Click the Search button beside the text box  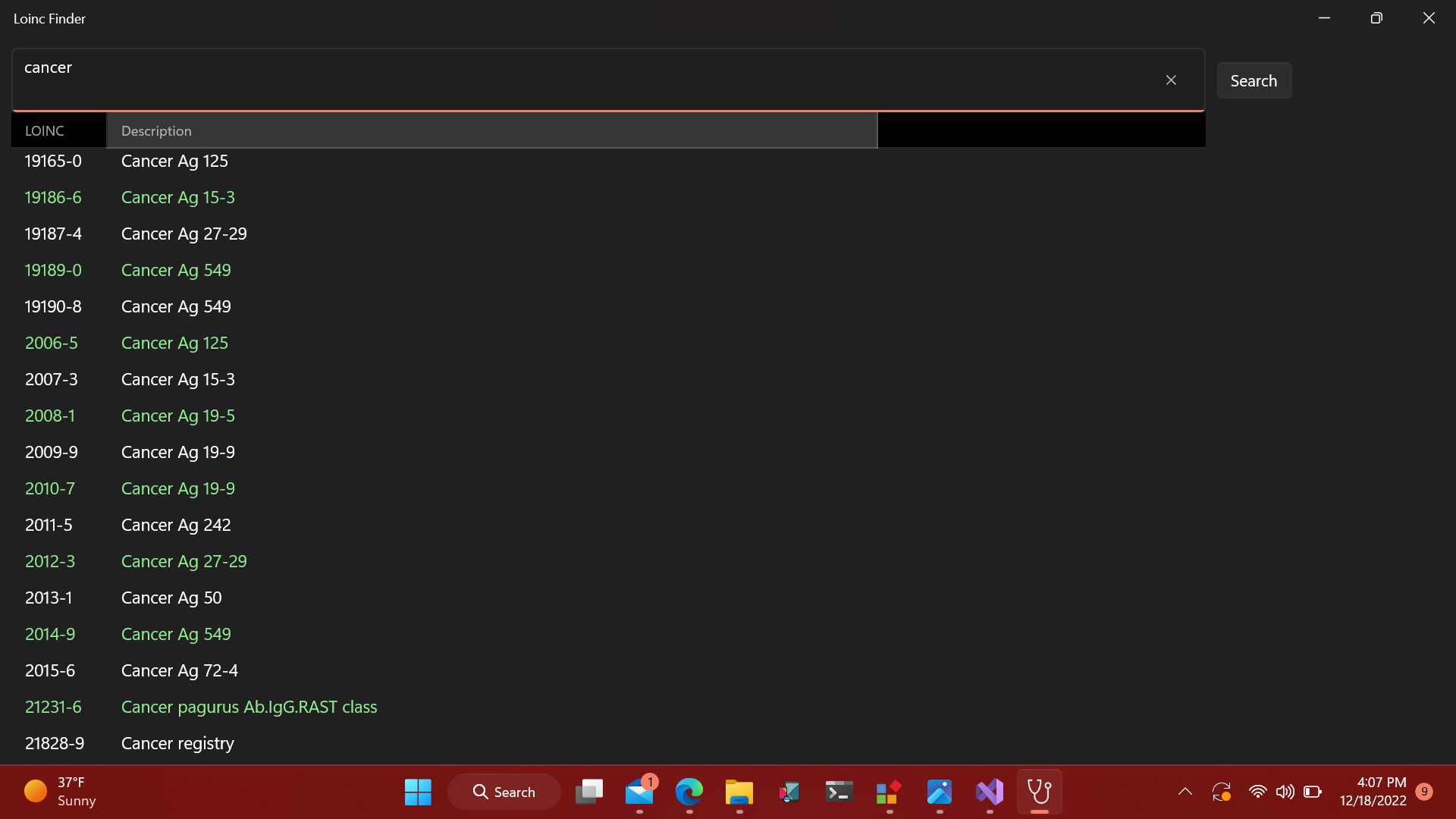point(1254,80)
